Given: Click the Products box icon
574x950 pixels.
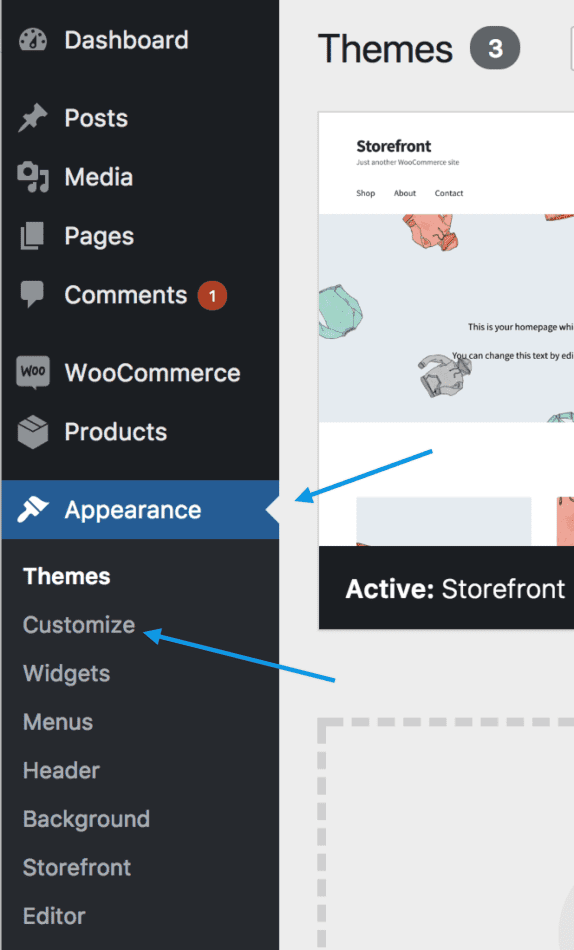Looking at the screenshot, I should 33,431.
